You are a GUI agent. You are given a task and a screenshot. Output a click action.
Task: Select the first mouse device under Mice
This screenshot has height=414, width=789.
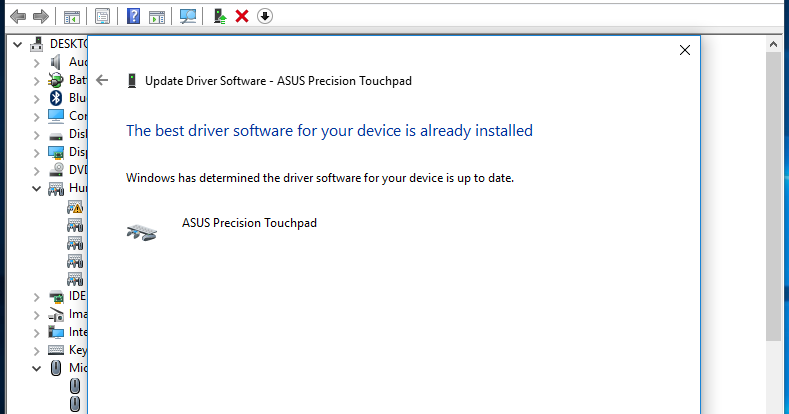(x=74, y=386)
